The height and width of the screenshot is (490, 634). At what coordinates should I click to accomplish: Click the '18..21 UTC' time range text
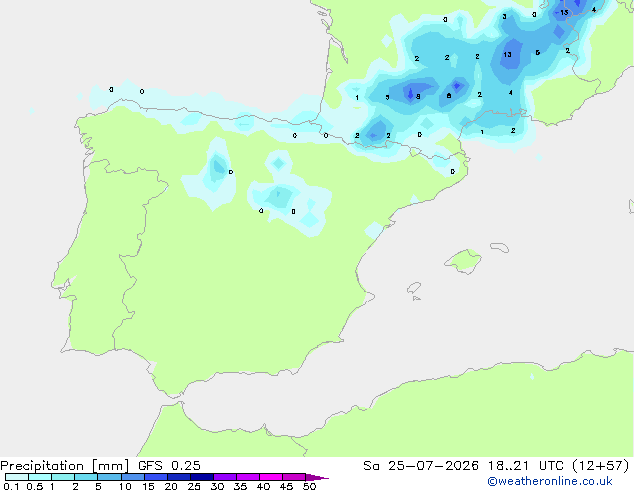(x=525, y=466)
